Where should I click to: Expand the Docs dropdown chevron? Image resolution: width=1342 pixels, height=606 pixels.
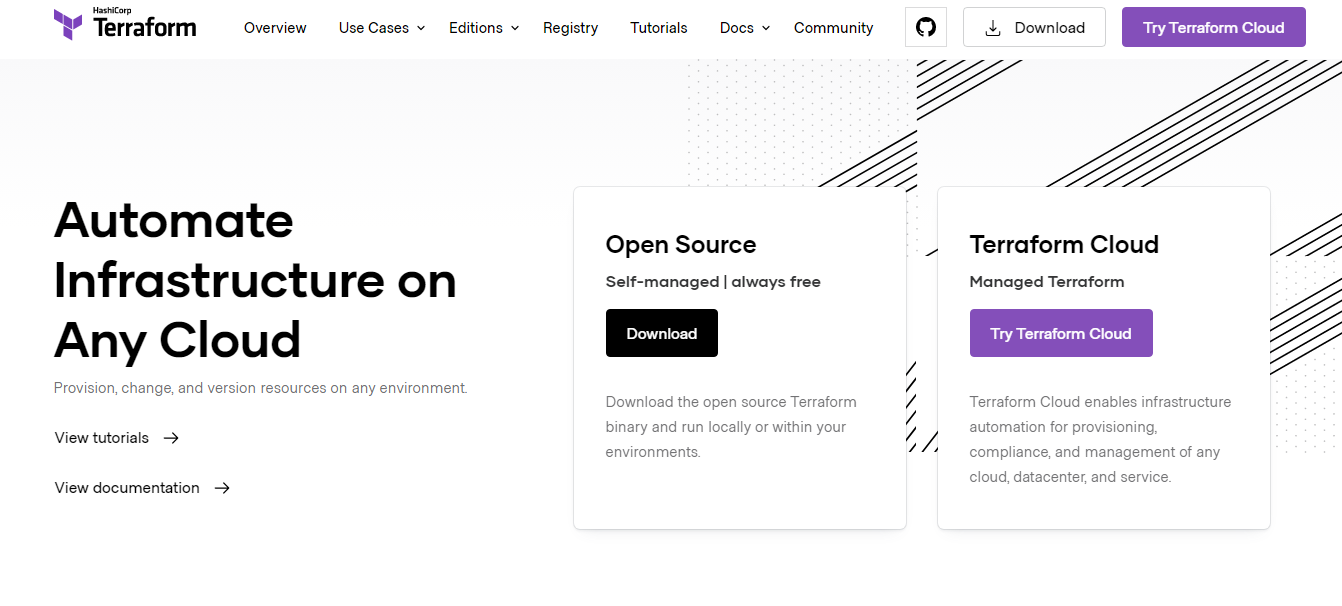point(766,28)
